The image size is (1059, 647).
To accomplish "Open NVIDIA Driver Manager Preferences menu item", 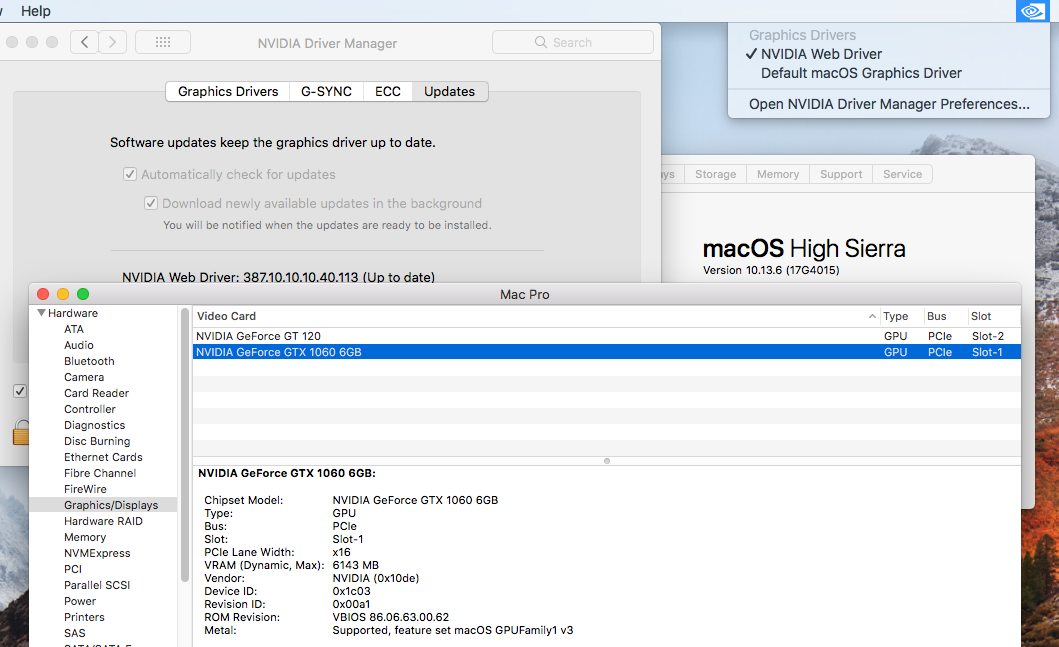I will tap(889, 104).
